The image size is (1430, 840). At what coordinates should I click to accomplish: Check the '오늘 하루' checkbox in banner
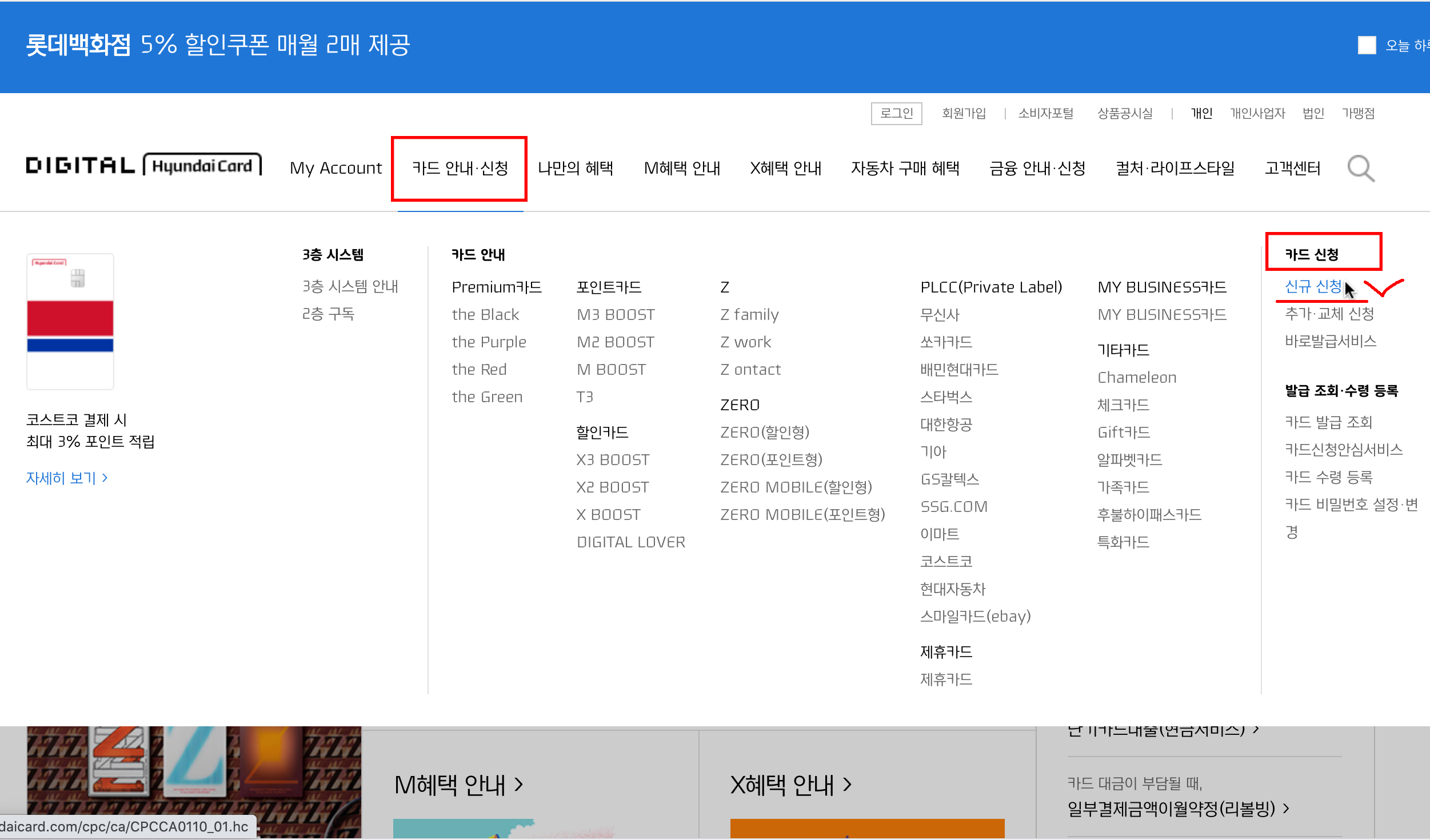(x=1367, y=45)
